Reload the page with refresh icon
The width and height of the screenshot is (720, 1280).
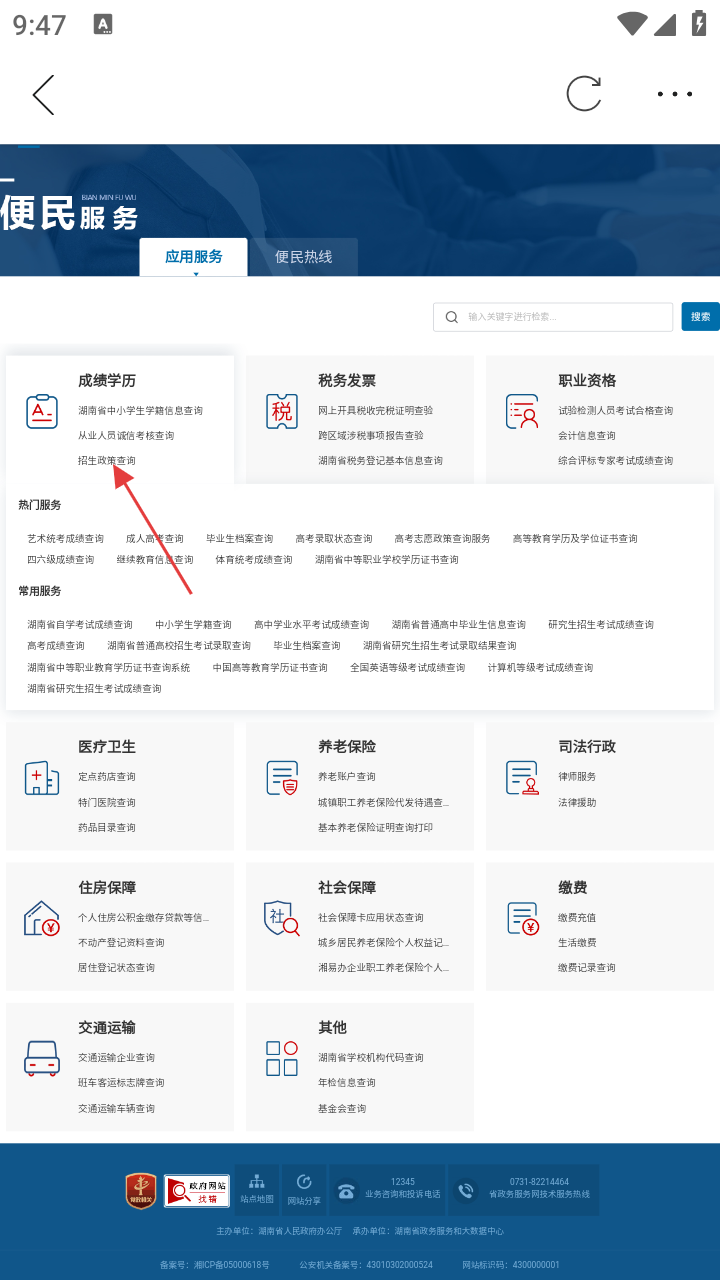(x=584, y=94)
